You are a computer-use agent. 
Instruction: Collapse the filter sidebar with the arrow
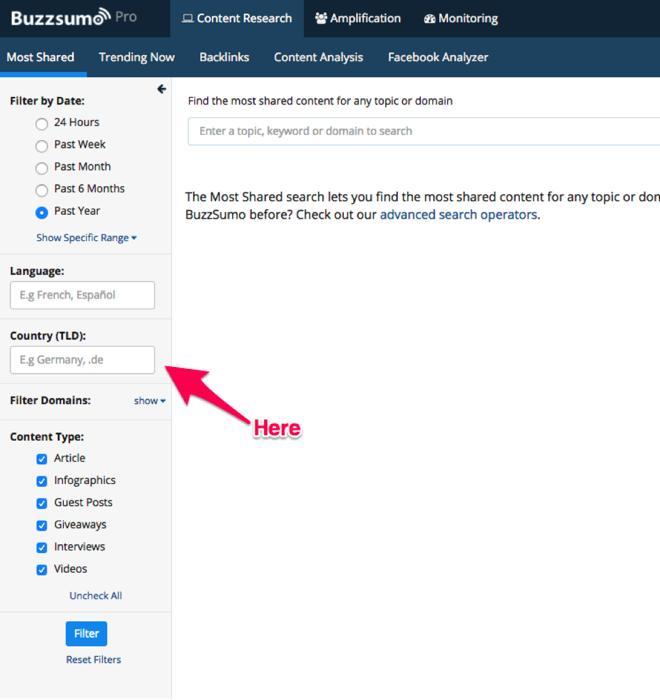point(162,89)
